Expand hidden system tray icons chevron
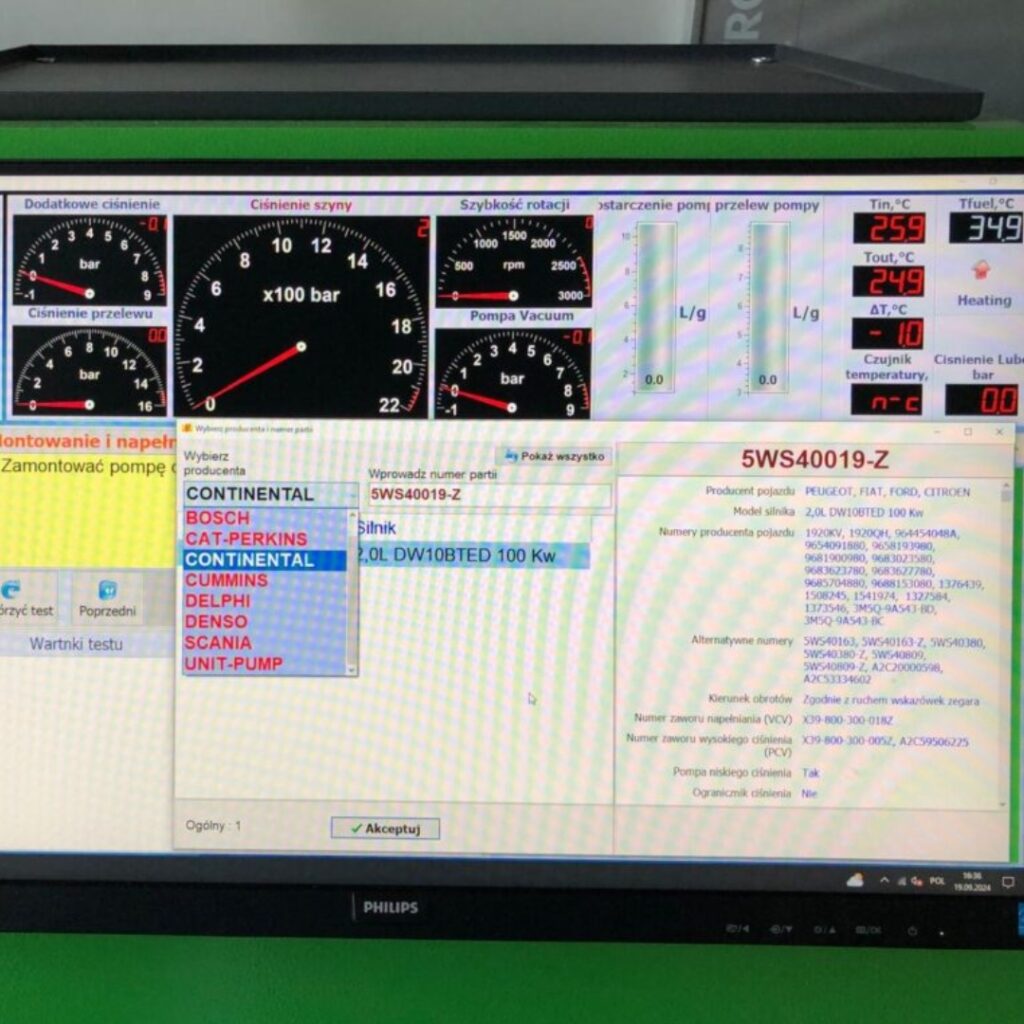Viewport: 1024px width, 1024px height. click(x=884, y=880)
